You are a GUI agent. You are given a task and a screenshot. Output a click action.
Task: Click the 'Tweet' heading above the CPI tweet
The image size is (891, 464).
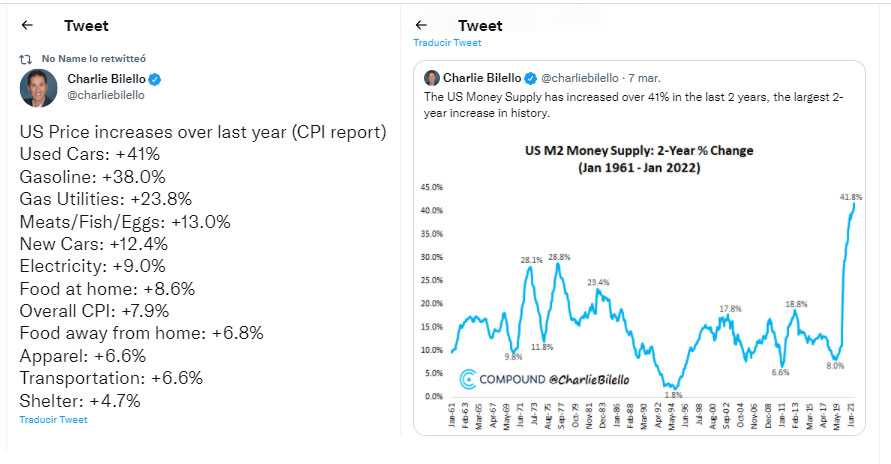[86, 26]
